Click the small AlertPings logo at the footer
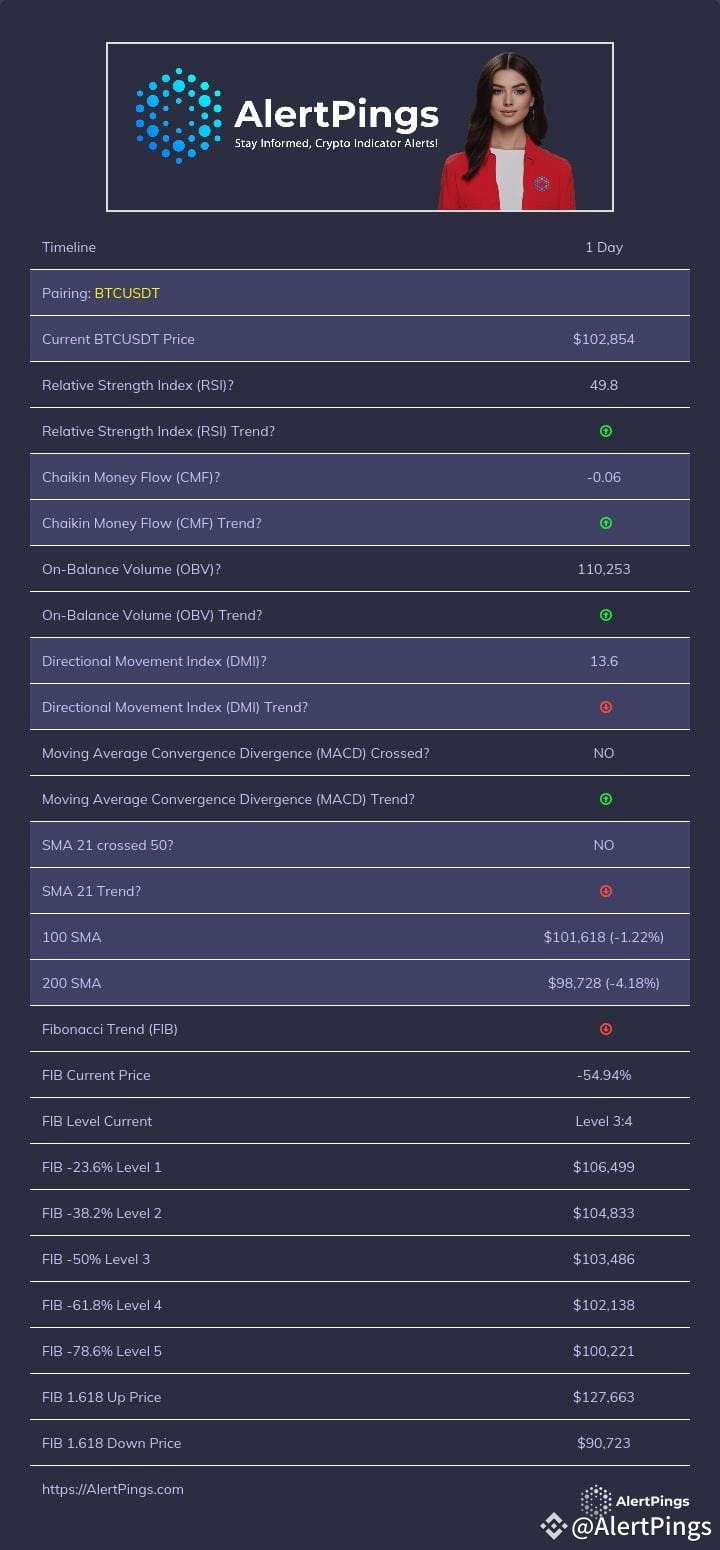Viewport: 720px width, 1550px height. tap(635, 1501)
